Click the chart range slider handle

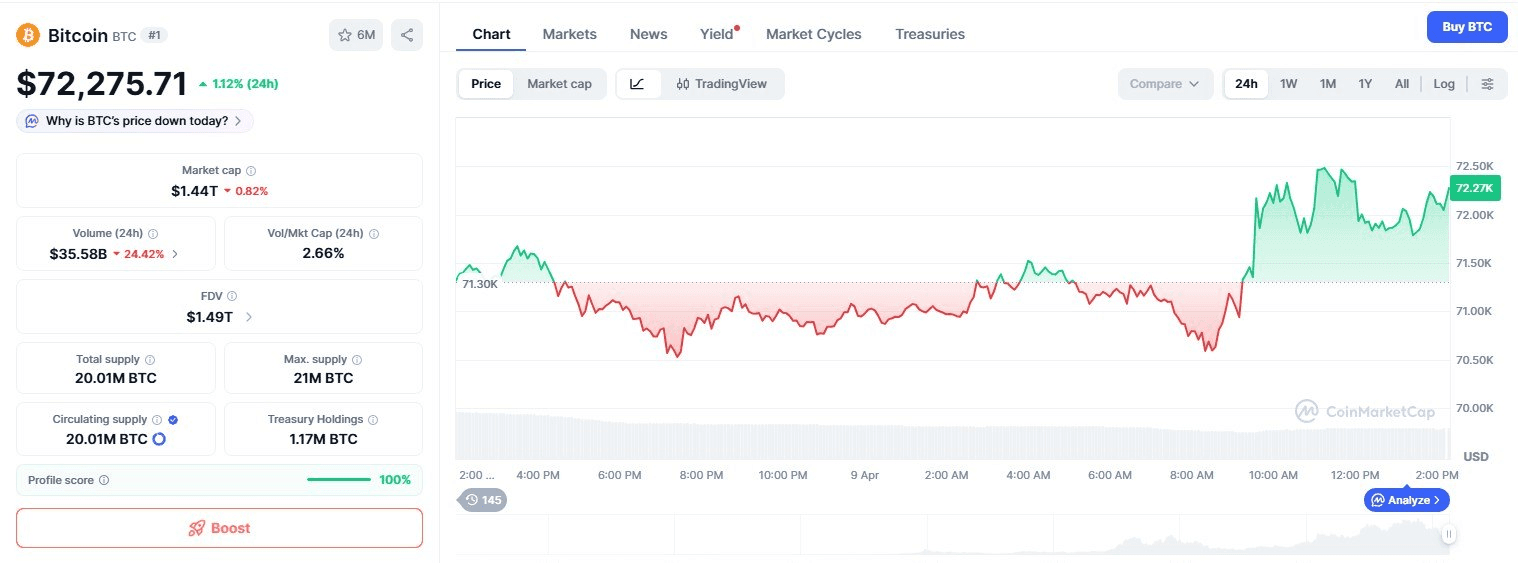(x=1448, y=535)
